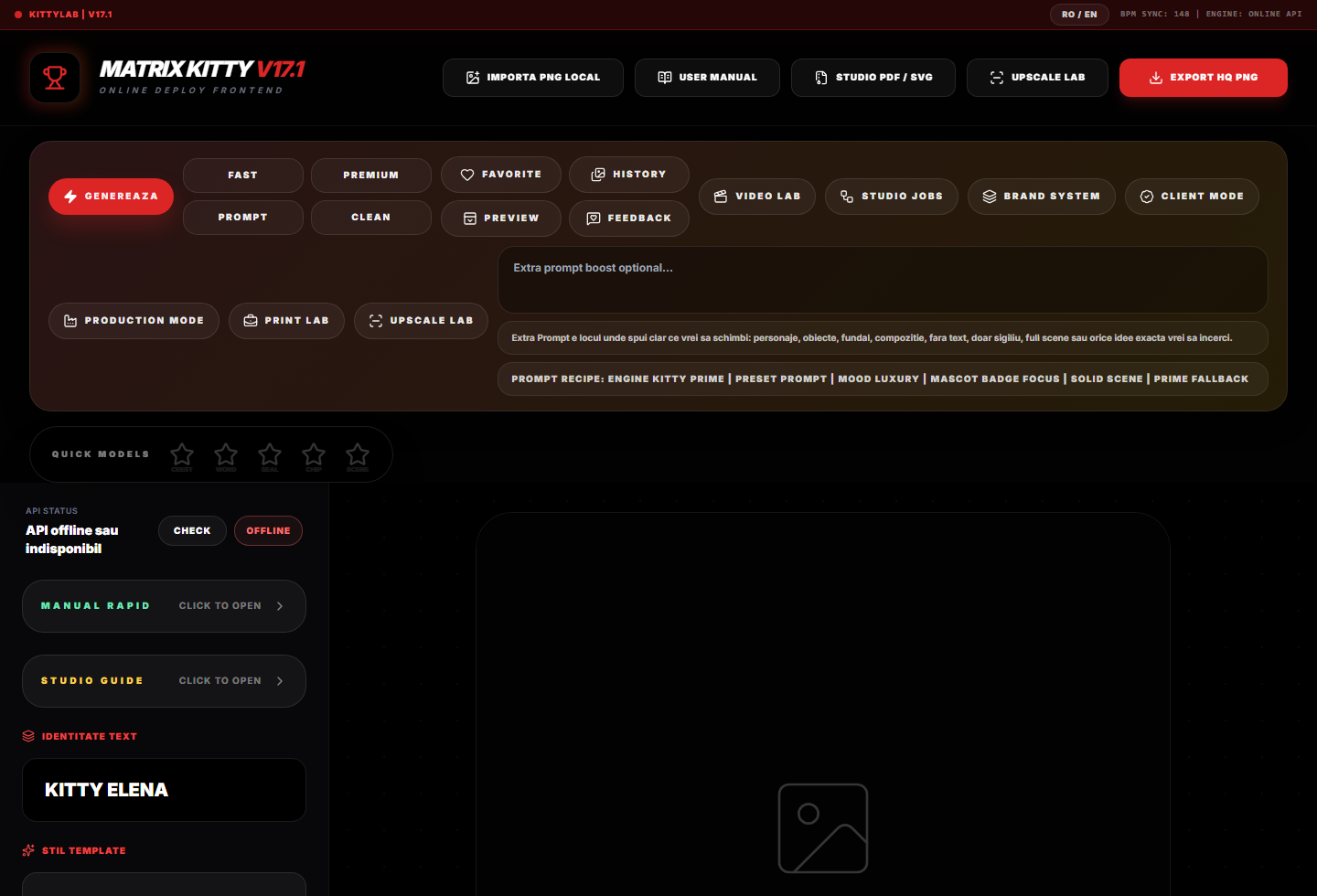Click the image placeholder in preview canvas
This screenshot has height=896, width=1317.
[x=823, y=828]
